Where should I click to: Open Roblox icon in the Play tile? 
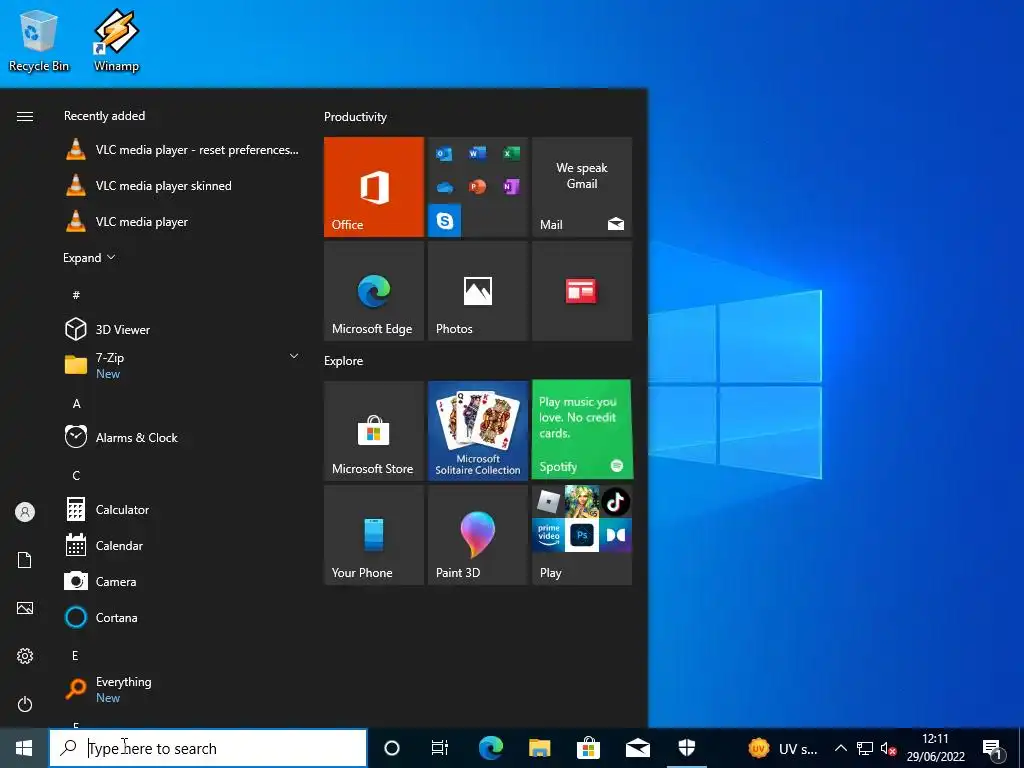549,502
